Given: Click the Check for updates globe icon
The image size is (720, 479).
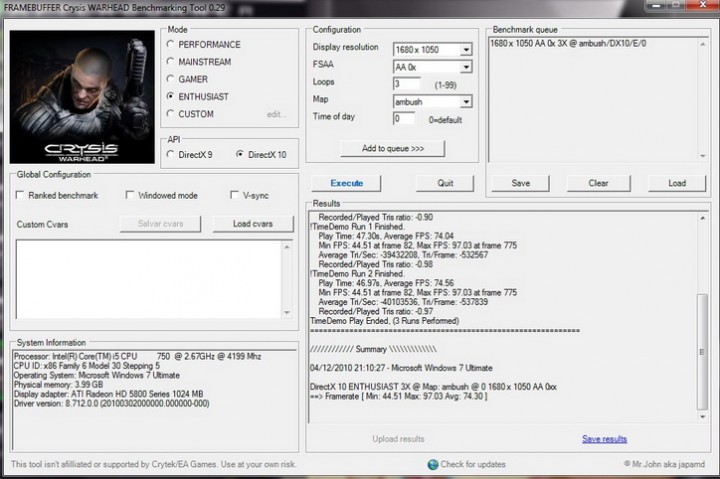Looking at the screenshot, I should 433,464.
